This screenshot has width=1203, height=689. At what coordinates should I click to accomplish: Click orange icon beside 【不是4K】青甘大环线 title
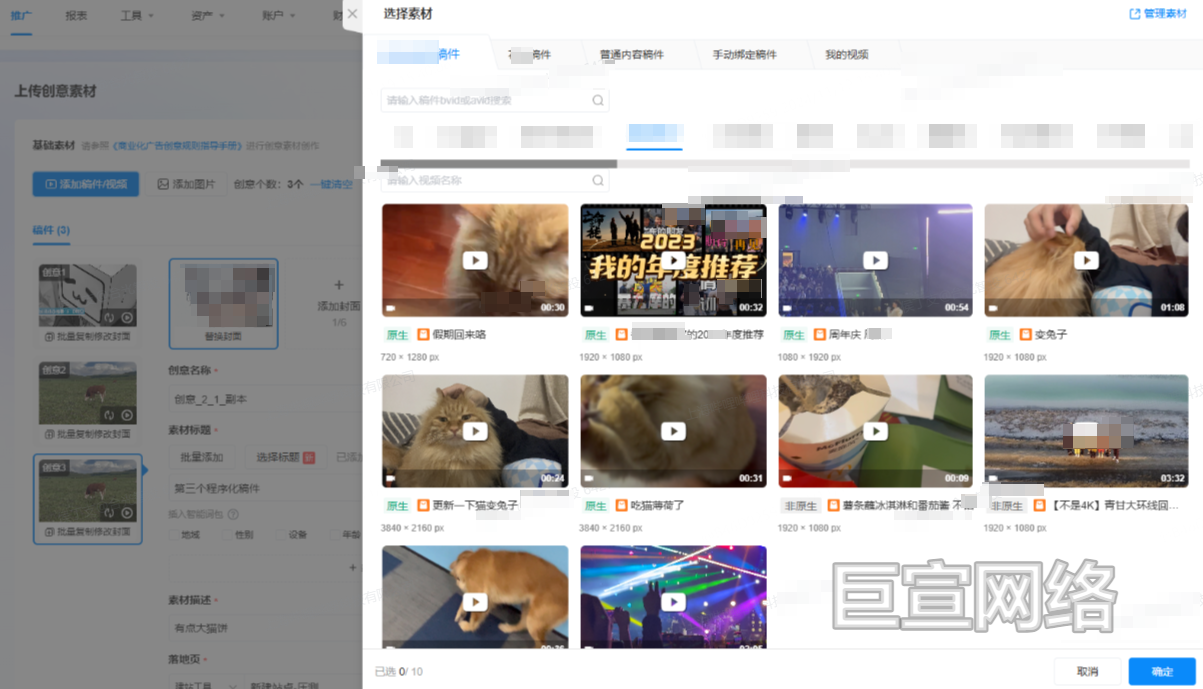click(1038, 506)
